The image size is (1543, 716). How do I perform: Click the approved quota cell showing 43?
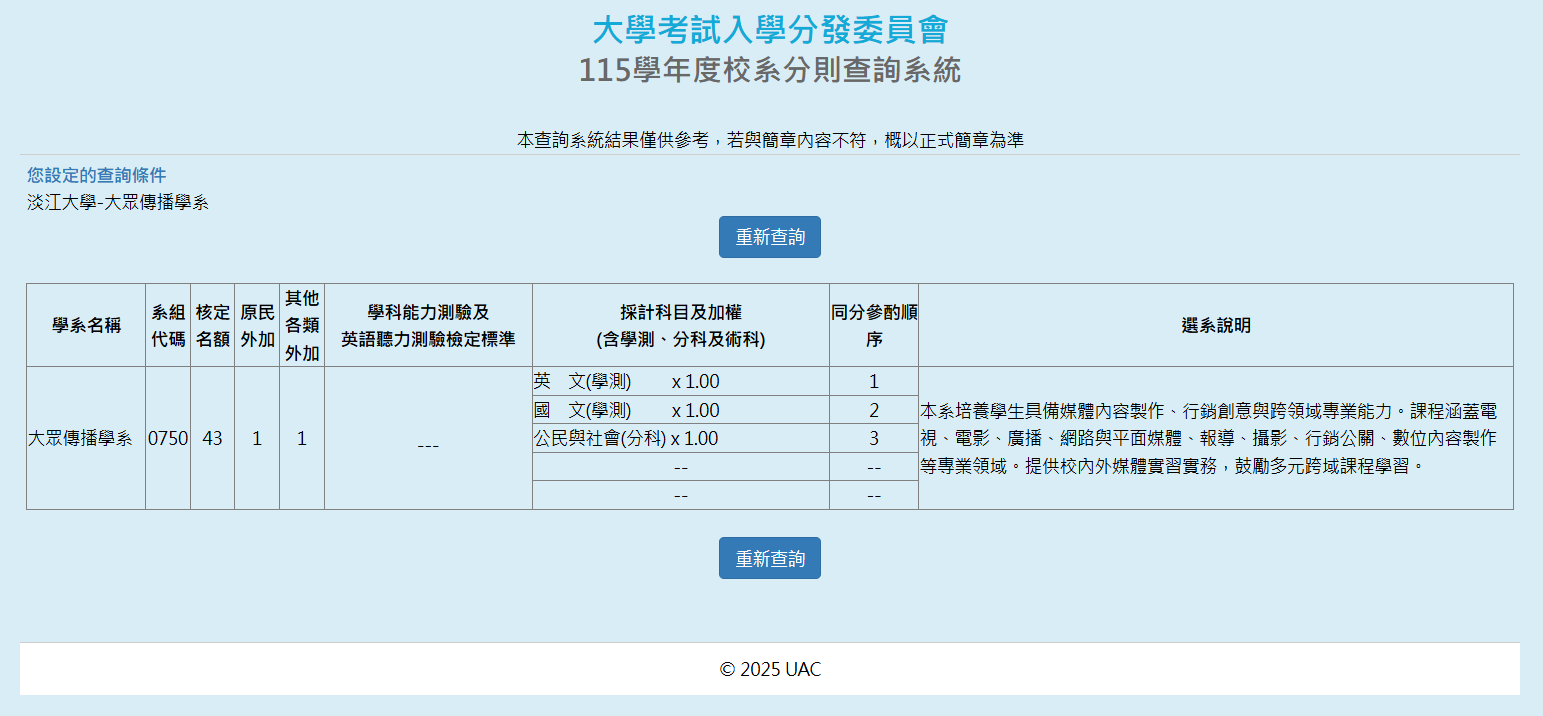(x=212, y=438)
